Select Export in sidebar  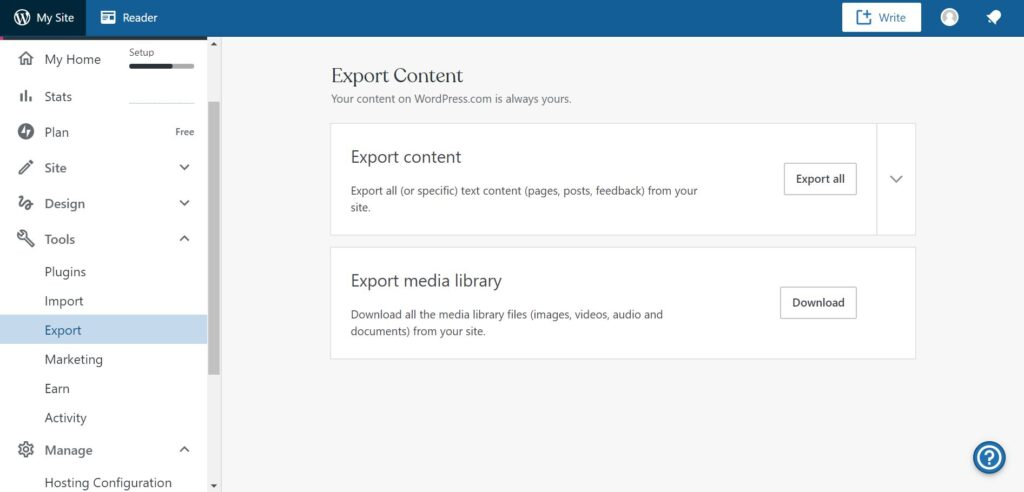103,330
